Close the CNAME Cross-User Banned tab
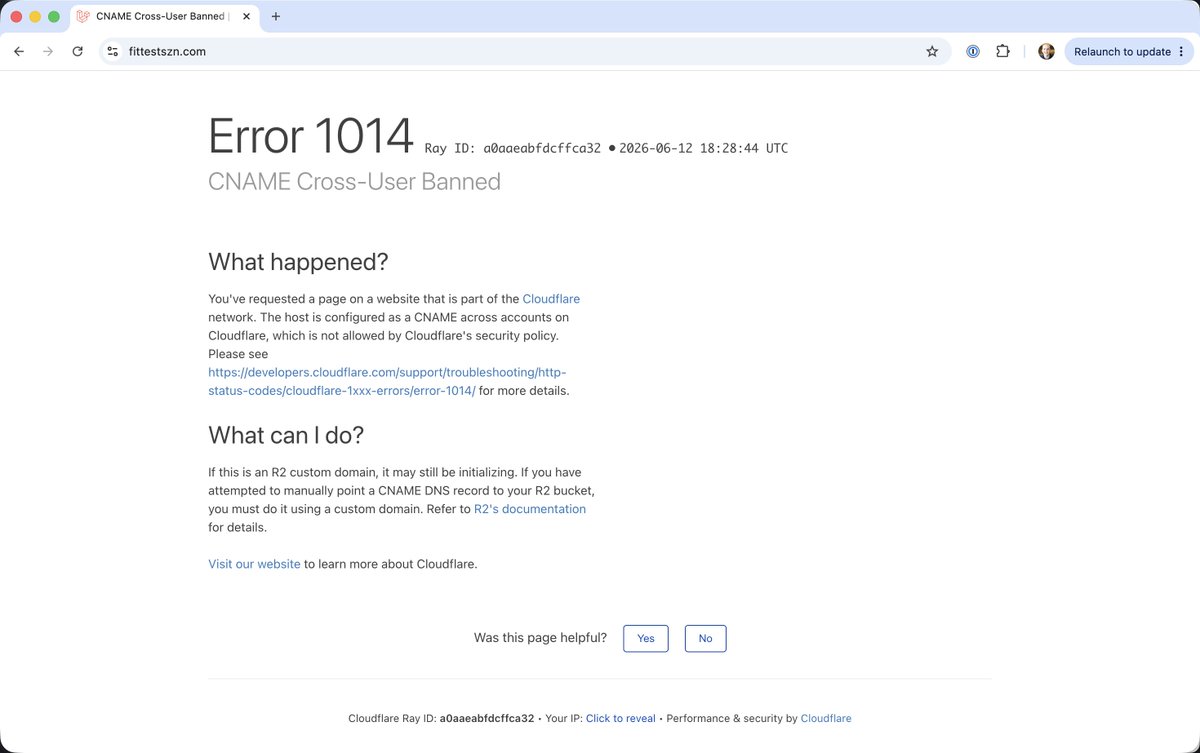Viewport: 1200px width, 753px height. tap(246, 16)
